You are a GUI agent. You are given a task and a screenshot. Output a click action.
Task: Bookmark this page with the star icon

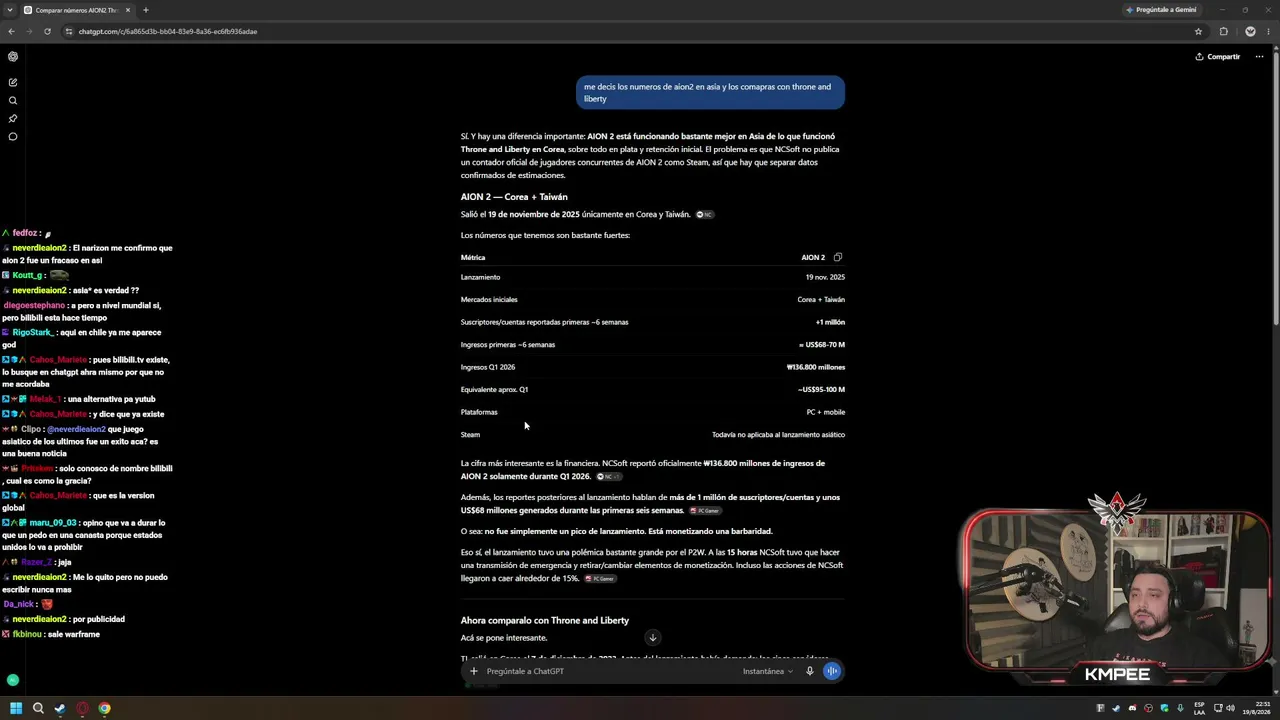(1198, 31)
